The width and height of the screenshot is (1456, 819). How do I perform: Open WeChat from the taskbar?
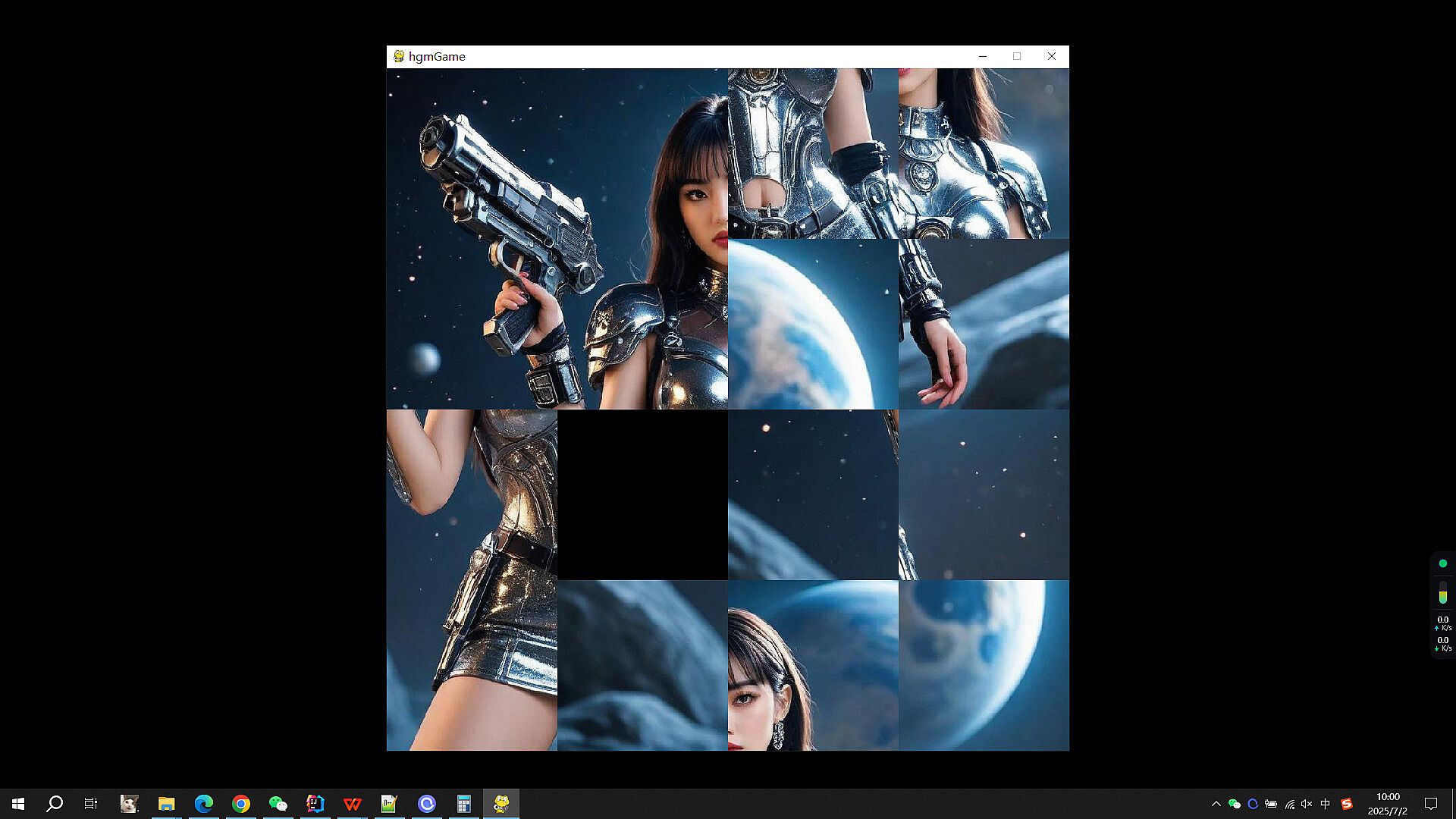click(278, 804)
